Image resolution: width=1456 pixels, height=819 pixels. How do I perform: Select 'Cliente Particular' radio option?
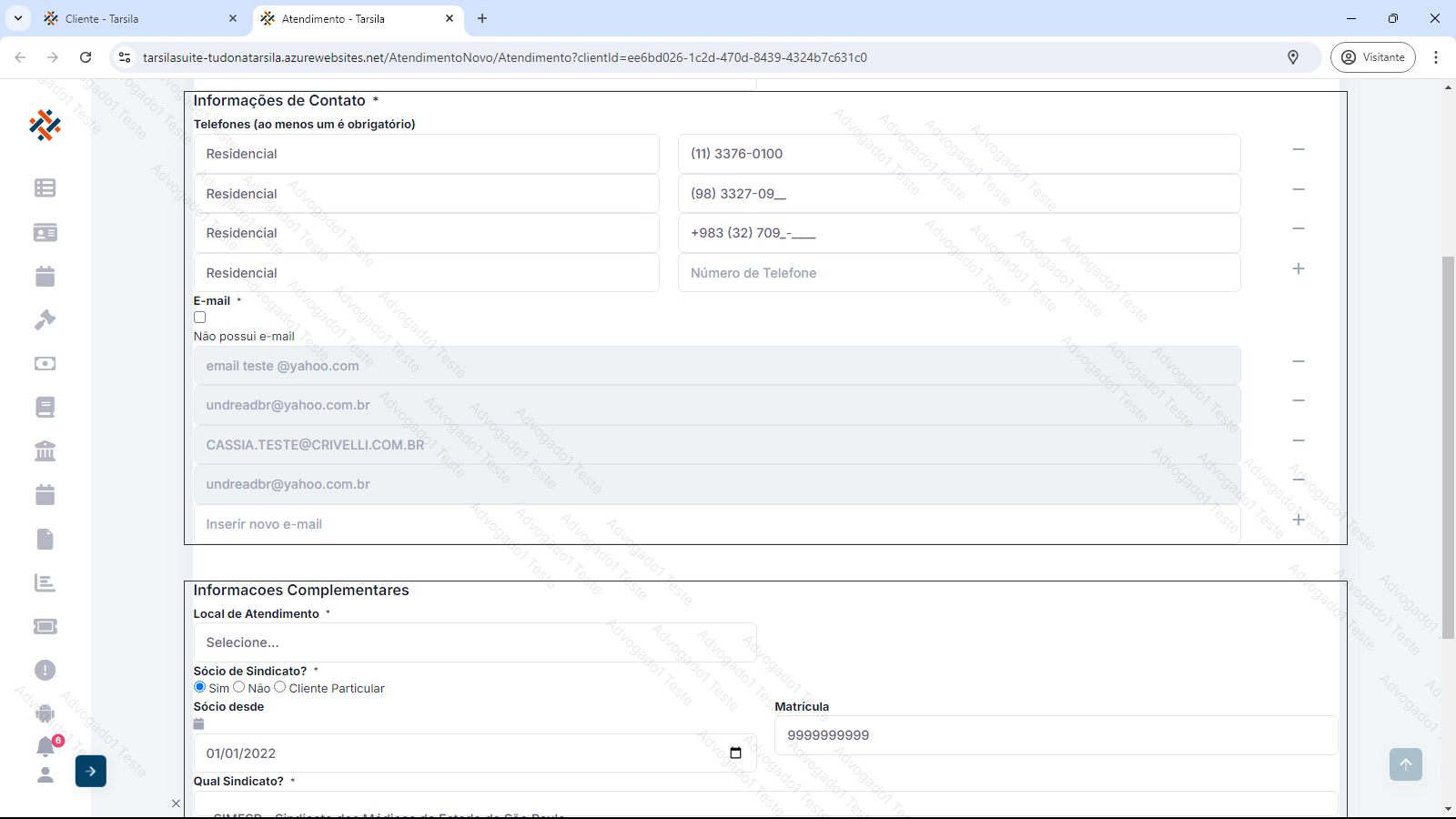point(280,687)
